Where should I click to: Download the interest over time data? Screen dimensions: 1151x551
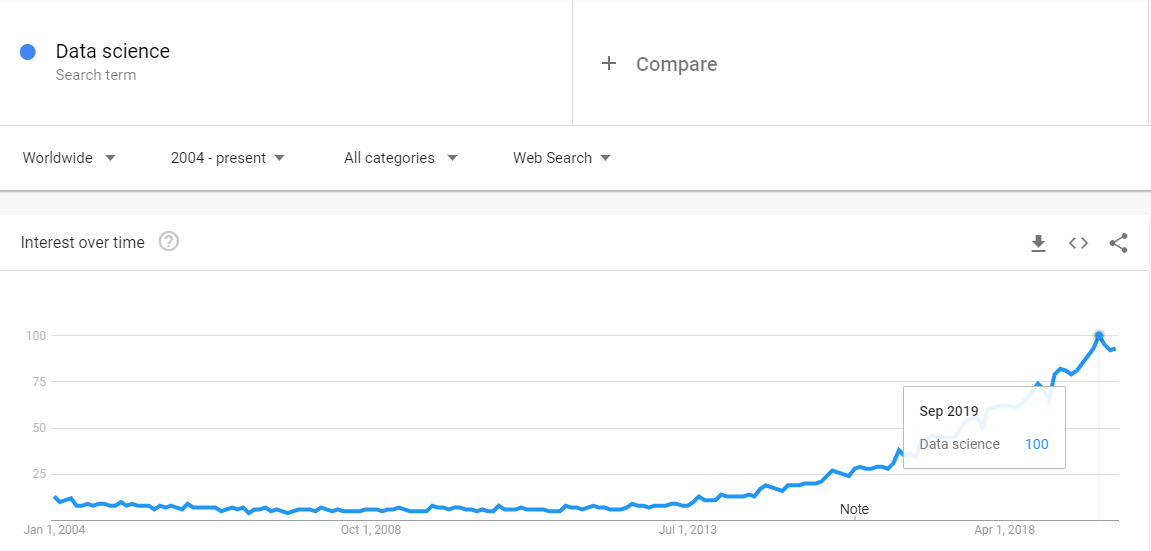pyautogui.click(x=1038, y=243)
